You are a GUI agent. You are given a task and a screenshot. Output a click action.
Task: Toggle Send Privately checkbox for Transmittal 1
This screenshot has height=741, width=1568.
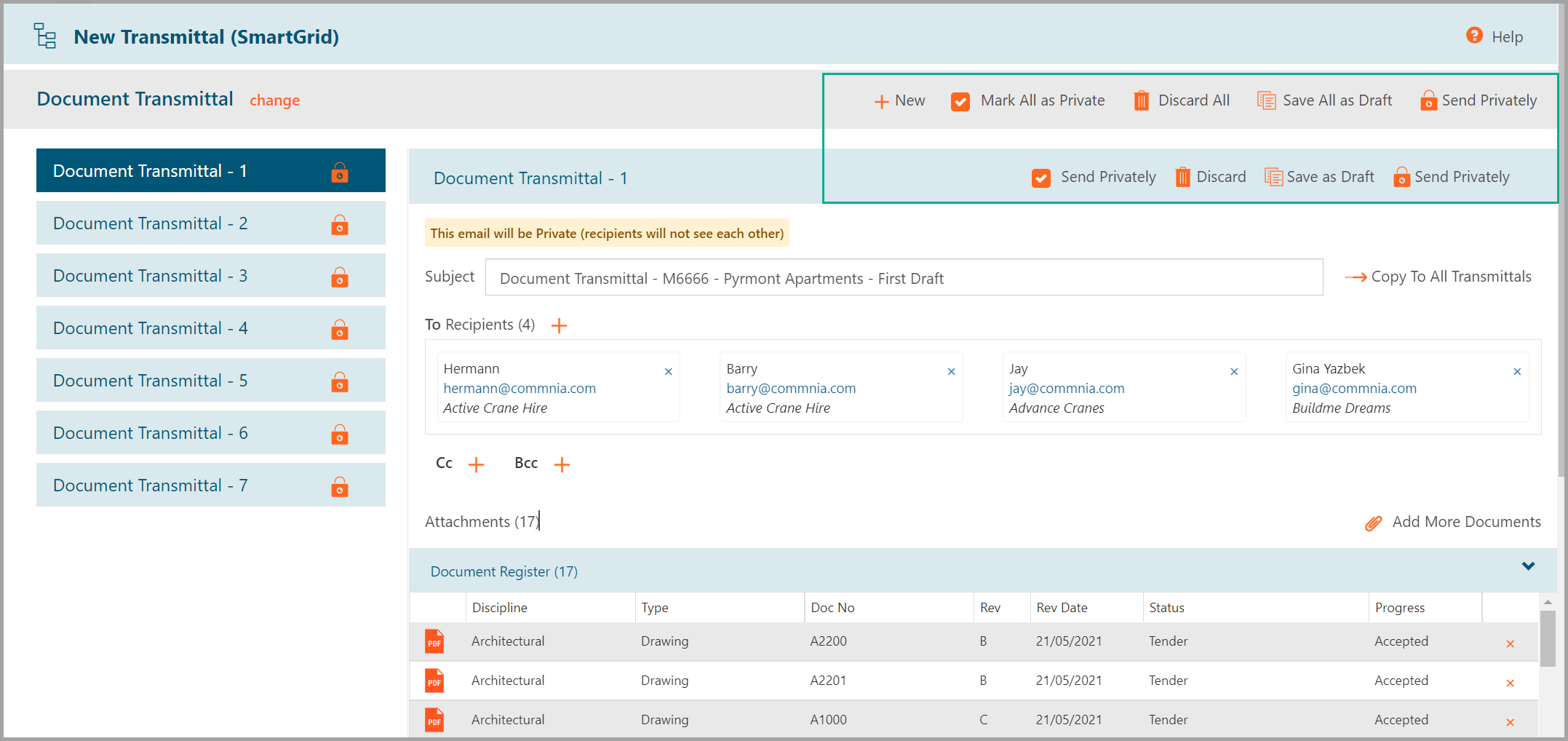(1040, 178)
